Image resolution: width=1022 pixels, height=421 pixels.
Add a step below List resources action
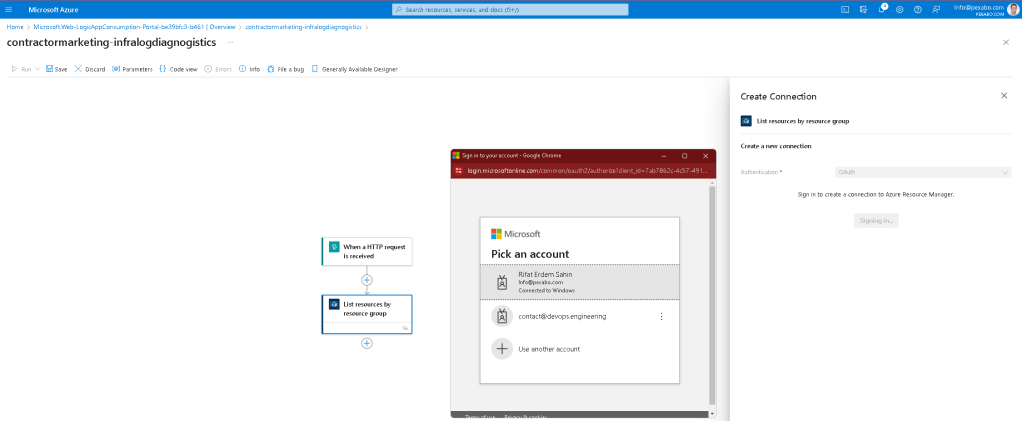(x=367, y=343)
